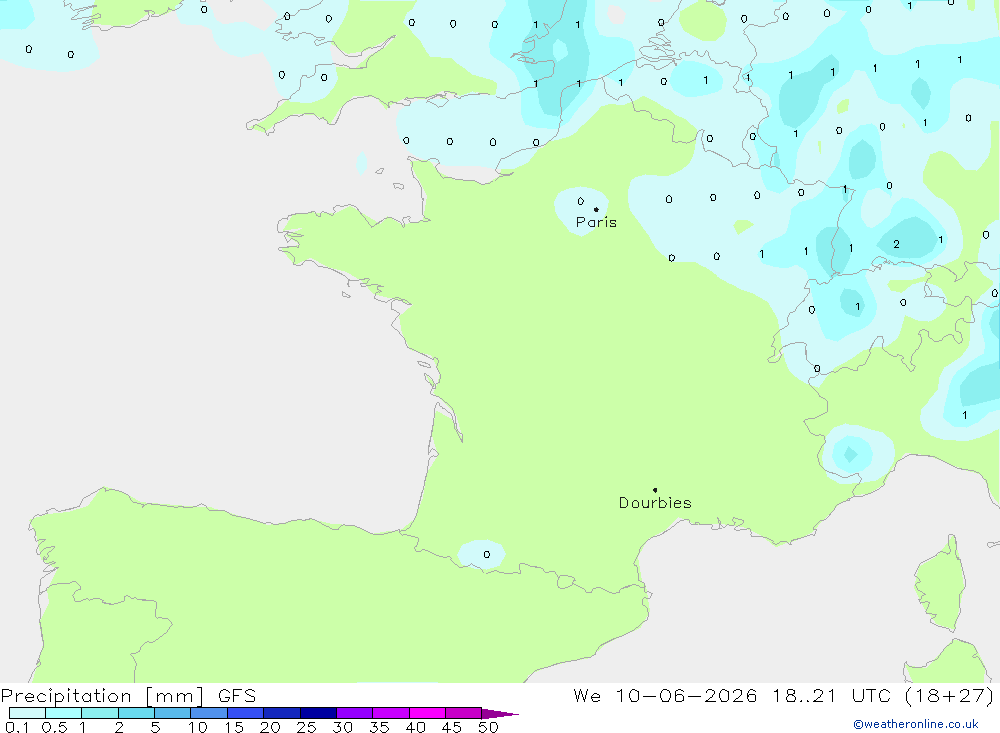Click the '50' legend scale label
The image size is (1000, 733).
(x=488, y=727)
